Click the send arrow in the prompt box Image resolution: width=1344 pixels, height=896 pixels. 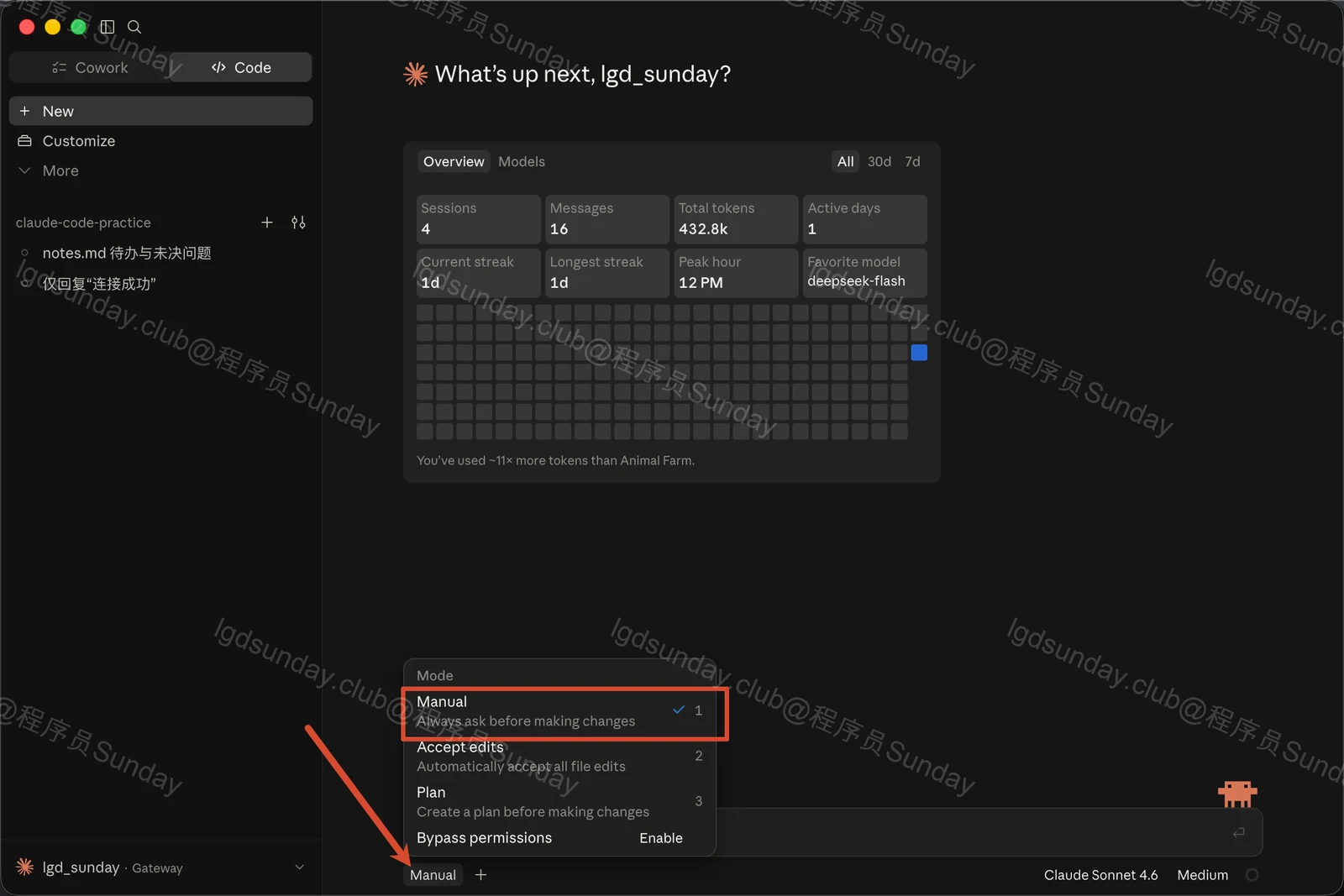[x=1238, y=832]
